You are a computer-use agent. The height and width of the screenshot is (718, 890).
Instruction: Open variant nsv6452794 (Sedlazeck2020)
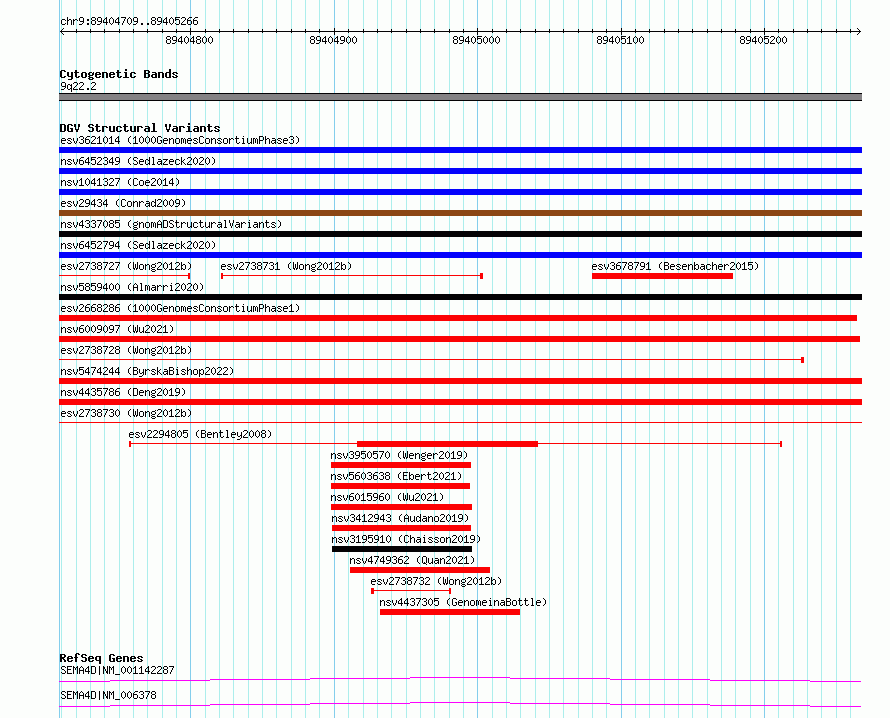[x=138, y=245]
